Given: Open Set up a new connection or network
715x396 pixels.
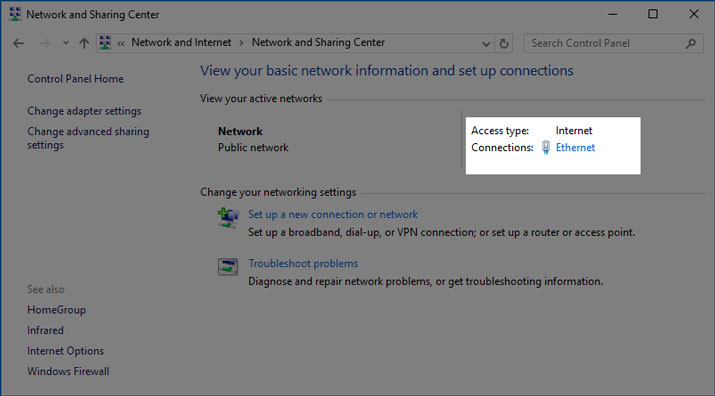Looking at the screenshot, I should (333, 214).
